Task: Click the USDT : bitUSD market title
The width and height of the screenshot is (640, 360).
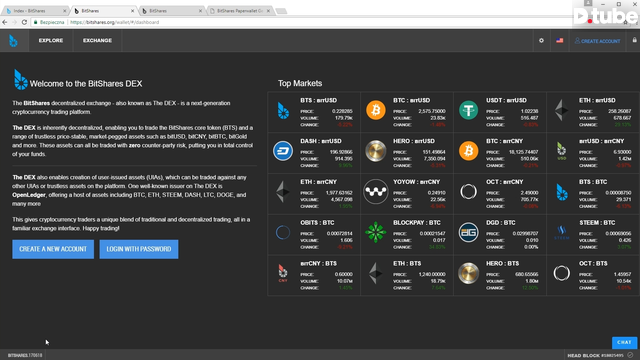Action: (x=506, y=100)
